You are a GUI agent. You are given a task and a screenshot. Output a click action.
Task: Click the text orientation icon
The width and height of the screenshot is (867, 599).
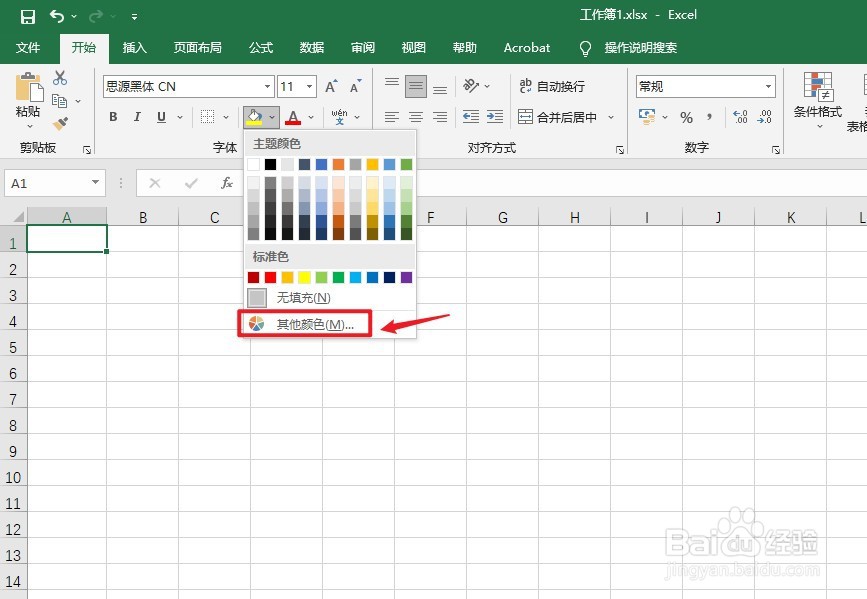click(x=471, y=85)
